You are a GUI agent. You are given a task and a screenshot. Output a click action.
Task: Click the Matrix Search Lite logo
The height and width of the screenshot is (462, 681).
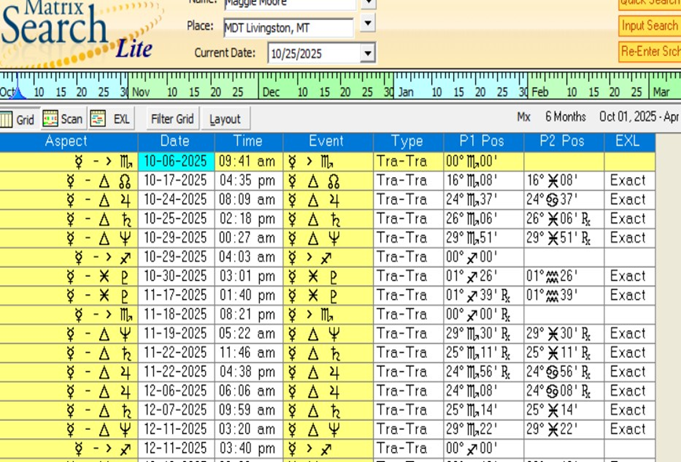[75, 30]
